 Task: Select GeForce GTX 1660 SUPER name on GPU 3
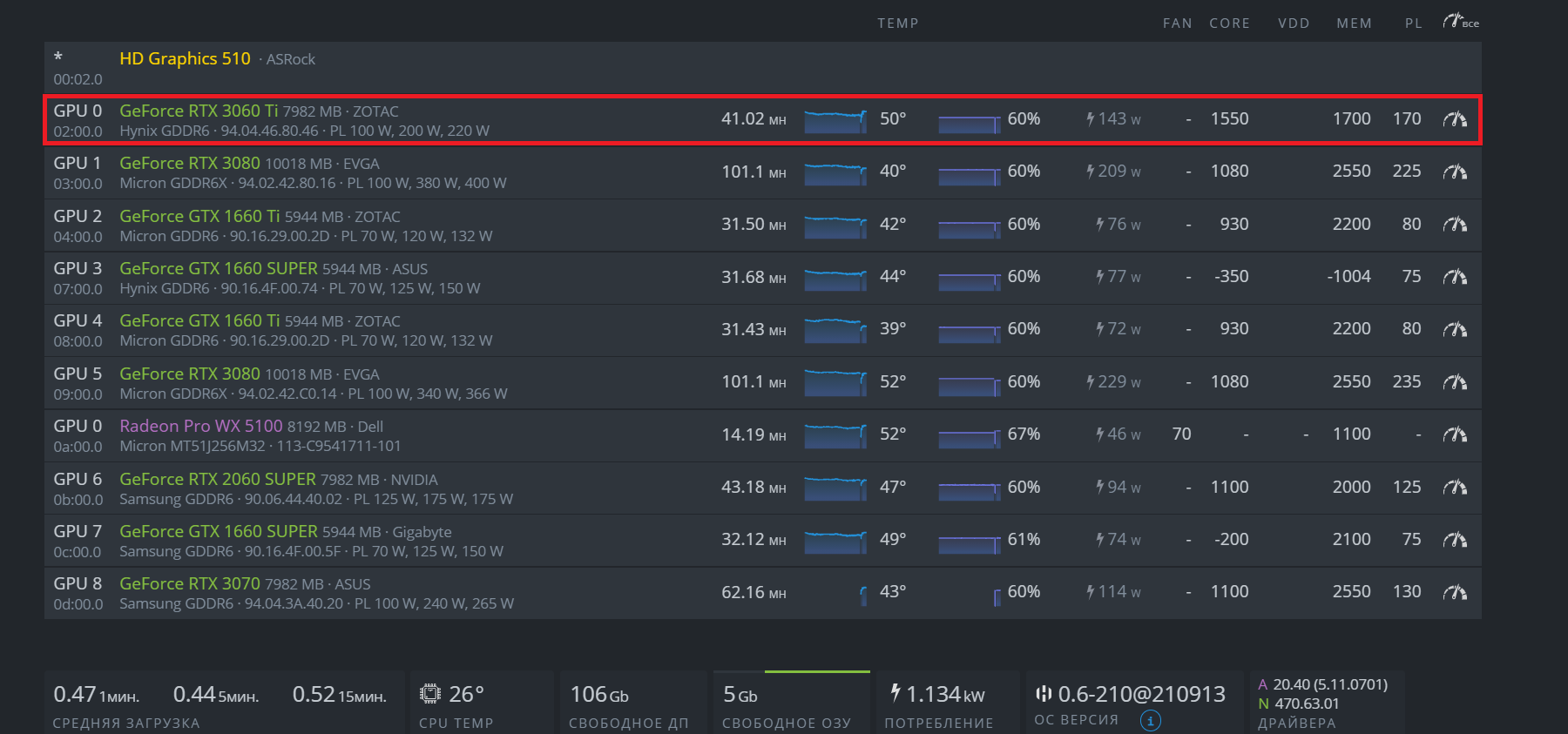click(219, 268)
